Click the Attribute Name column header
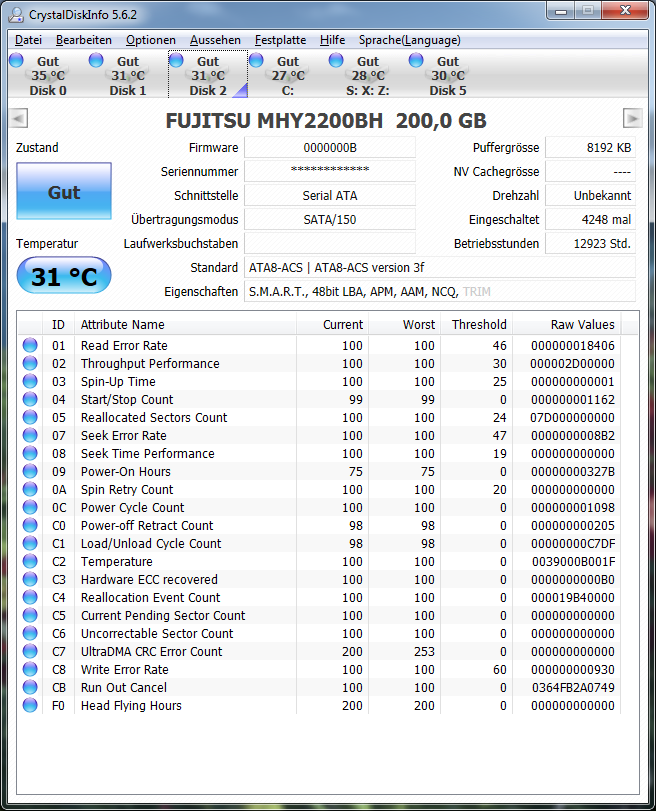 (185, 324)
